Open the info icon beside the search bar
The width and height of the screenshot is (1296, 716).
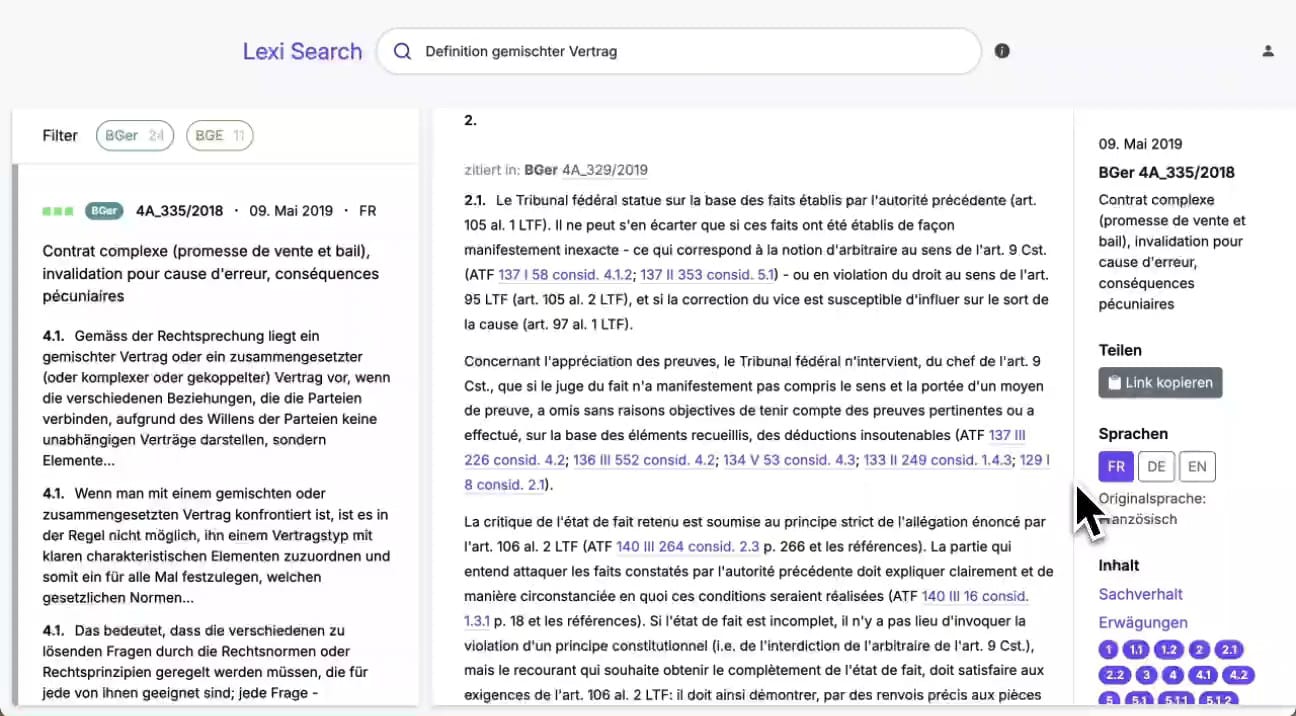click(1002, 51)
